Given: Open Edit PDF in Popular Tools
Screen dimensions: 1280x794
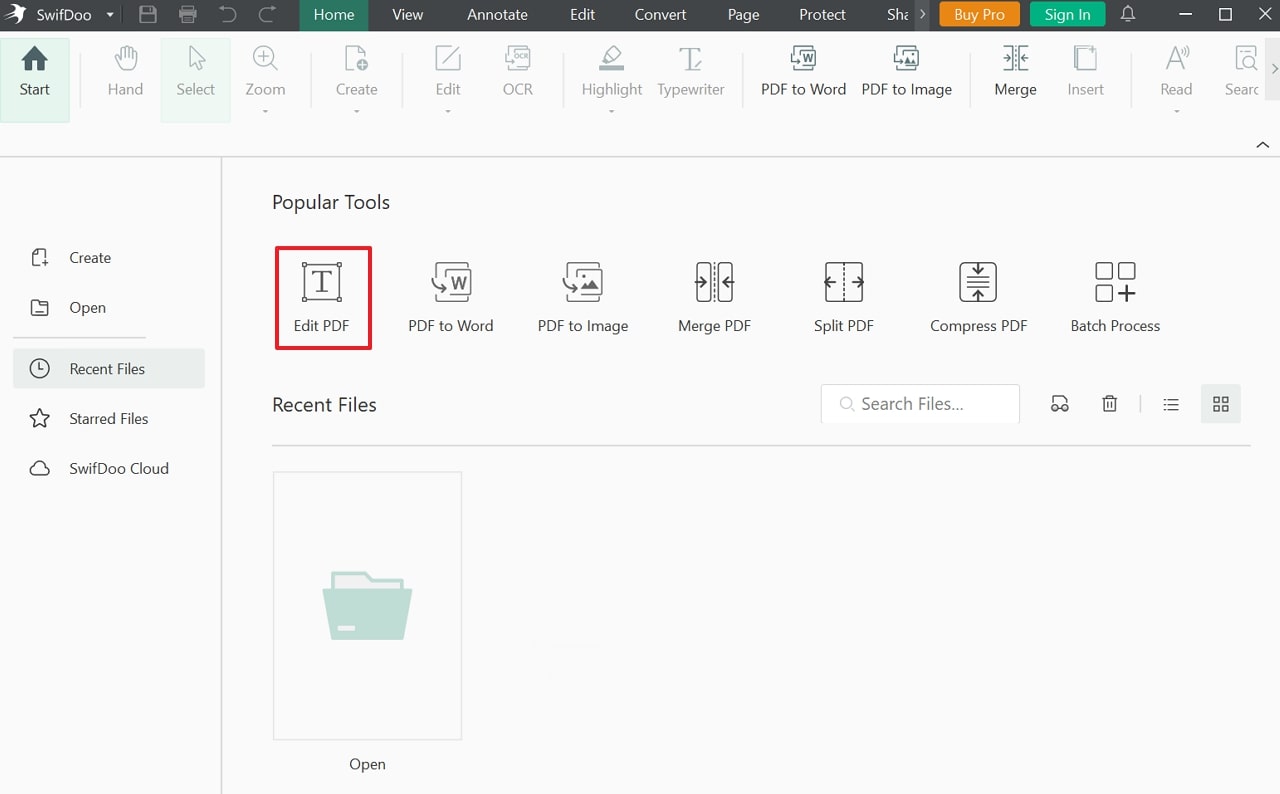Looking at the screenshot, I should [323, 298].
